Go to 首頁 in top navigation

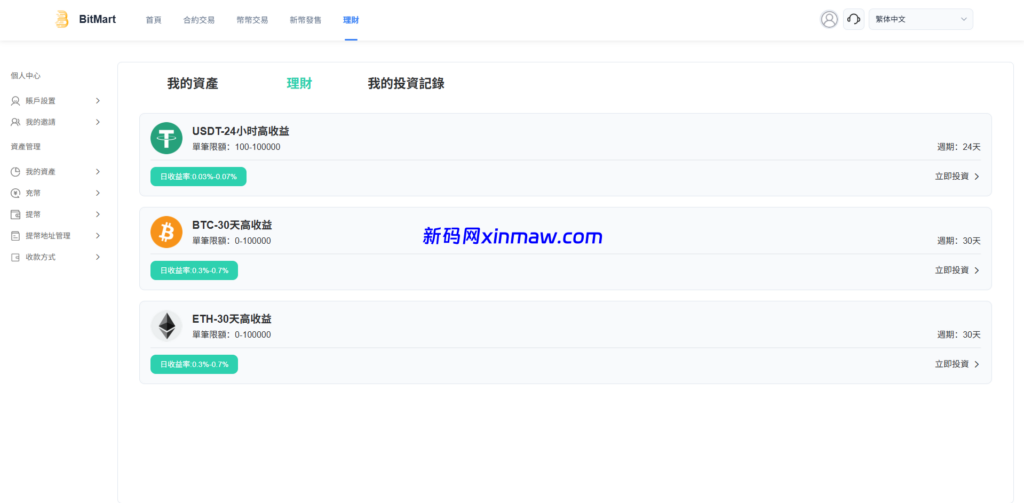(153, 20)
